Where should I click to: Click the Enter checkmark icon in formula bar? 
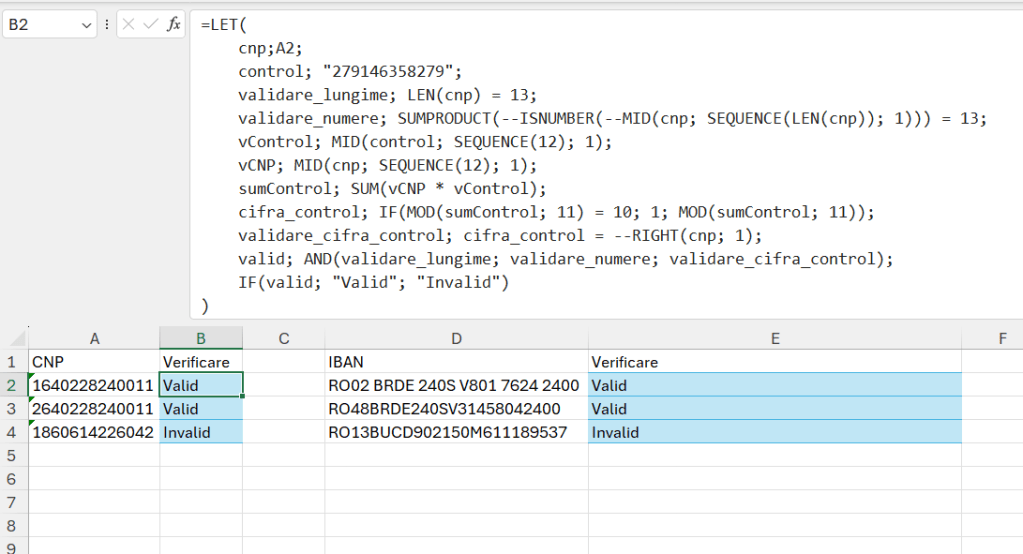click(151, 24)
